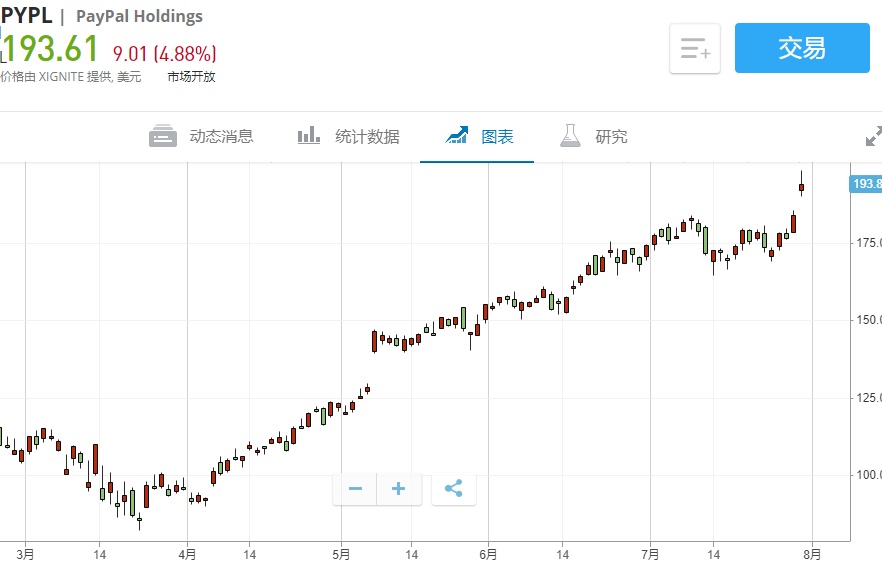
Task: Click the flask research icon
Action: 570,135
